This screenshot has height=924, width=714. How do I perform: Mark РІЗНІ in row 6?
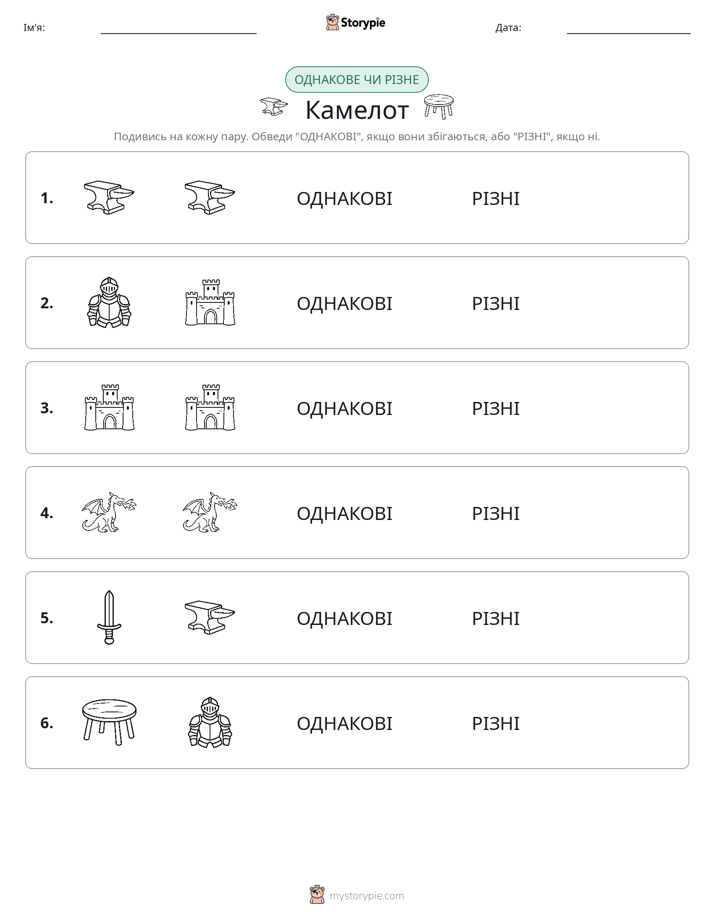pos(495,723)
